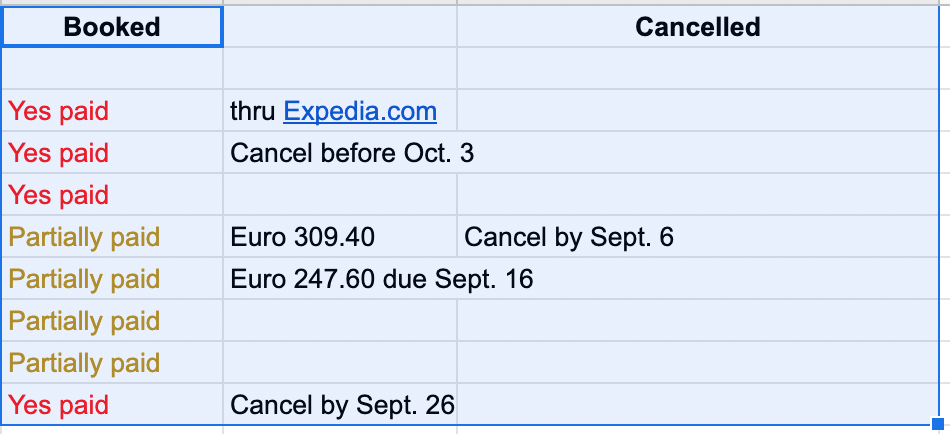Select the empty Cancelled-column cell in the Expedia.com row
Screen dimensions: 950x434
[x=698, y=110]
